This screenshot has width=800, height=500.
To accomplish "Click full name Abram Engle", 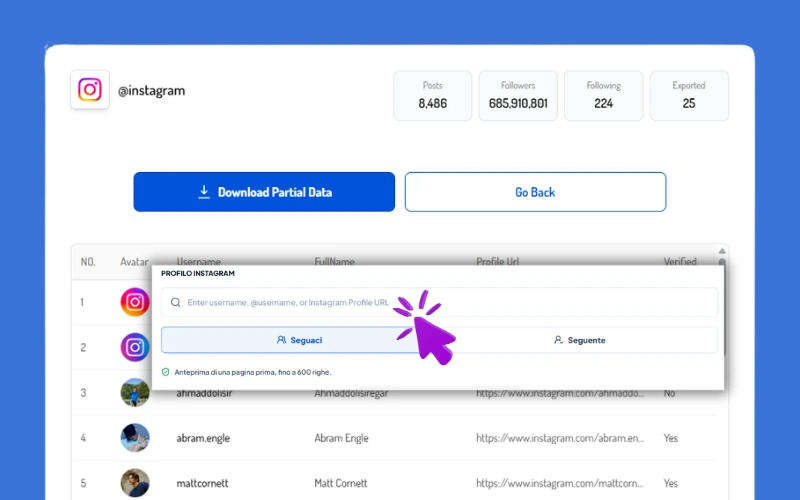I will coord(341,438).
